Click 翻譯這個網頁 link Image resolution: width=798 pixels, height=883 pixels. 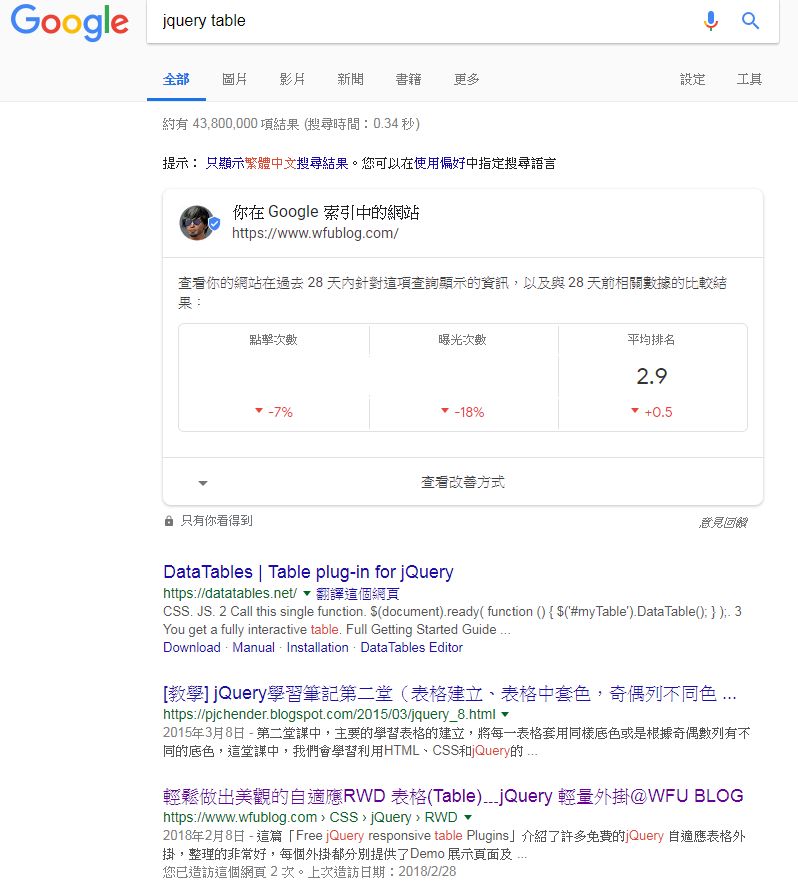358,594
